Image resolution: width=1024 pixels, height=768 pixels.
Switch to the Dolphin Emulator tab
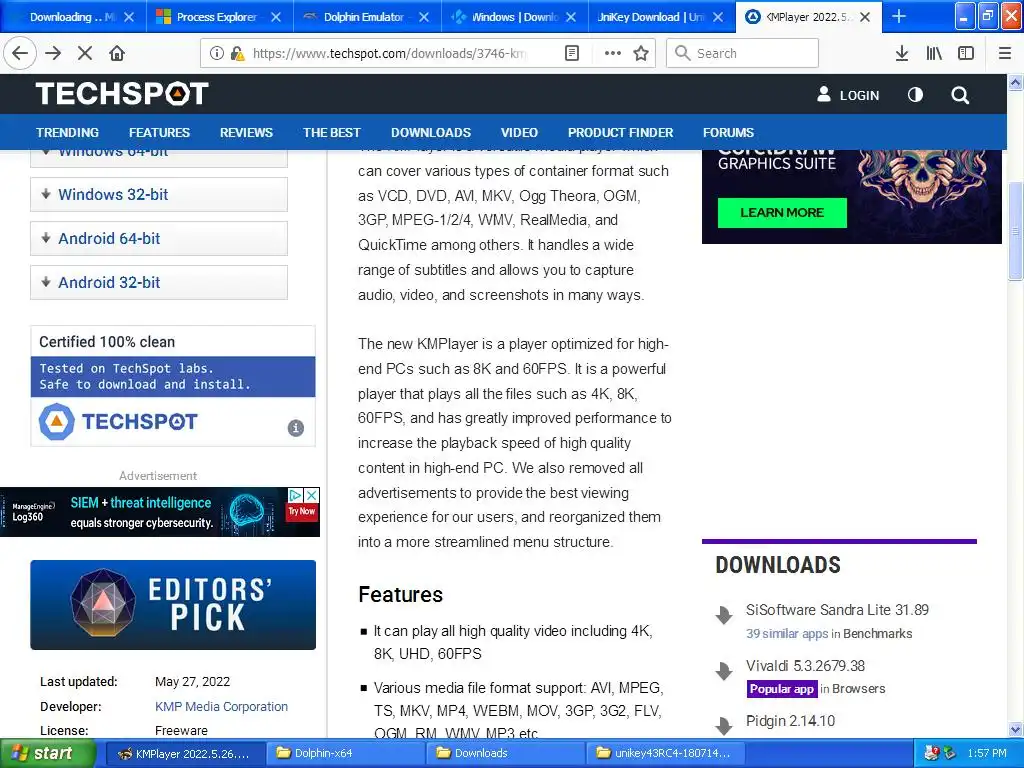tap(367, 17)
